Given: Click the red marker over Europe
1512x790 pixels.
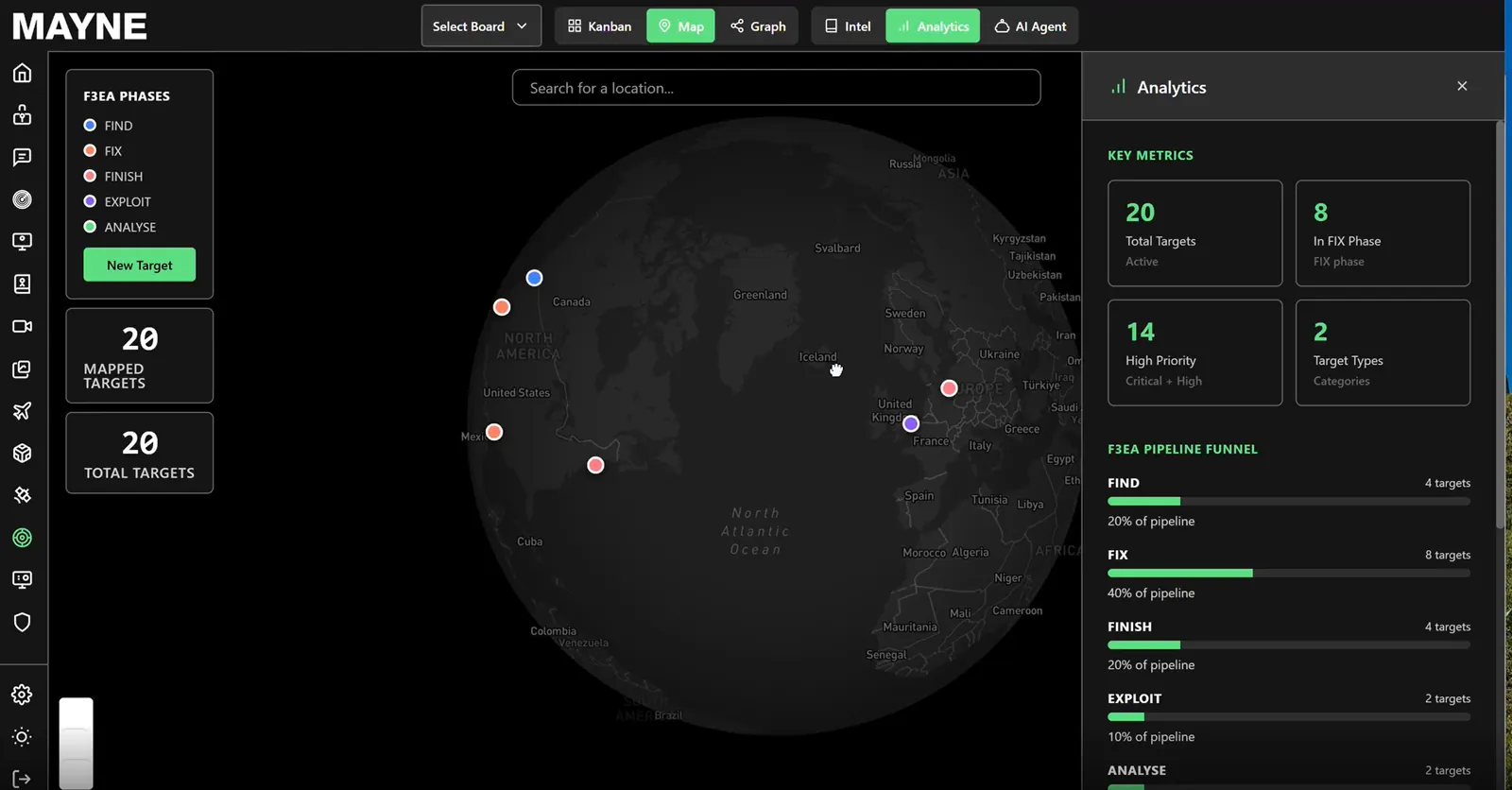Looking at the screenshot, I should (949, 388).
